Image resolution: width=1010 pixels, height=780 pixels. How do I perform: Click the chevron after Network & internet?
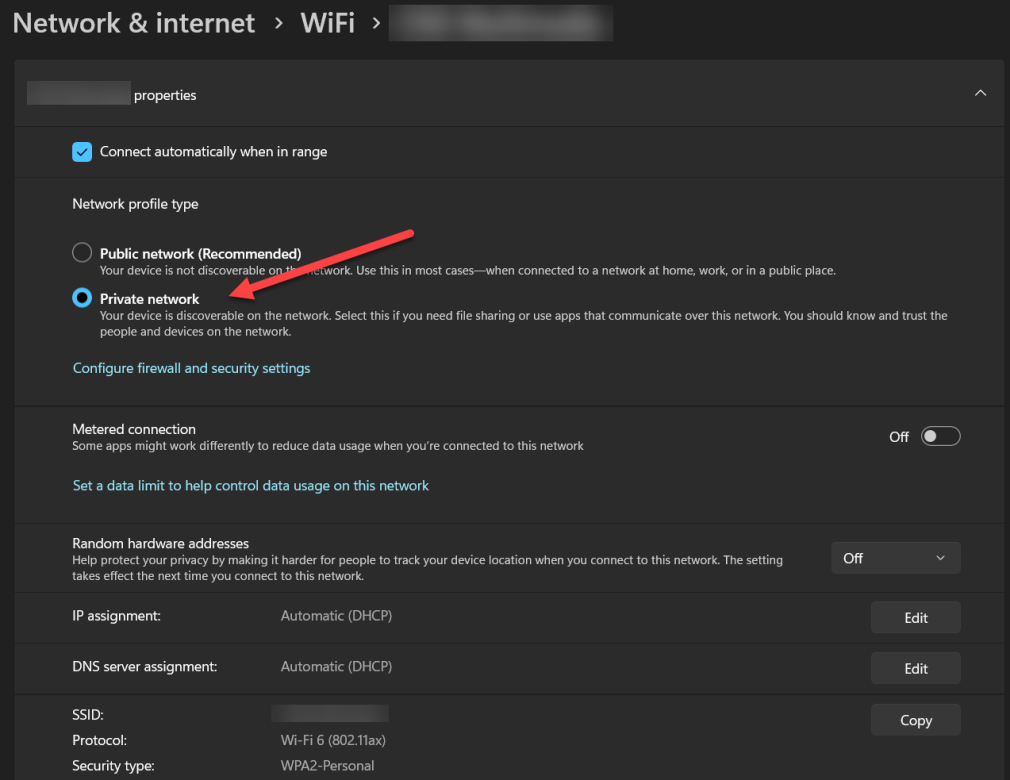278,23
